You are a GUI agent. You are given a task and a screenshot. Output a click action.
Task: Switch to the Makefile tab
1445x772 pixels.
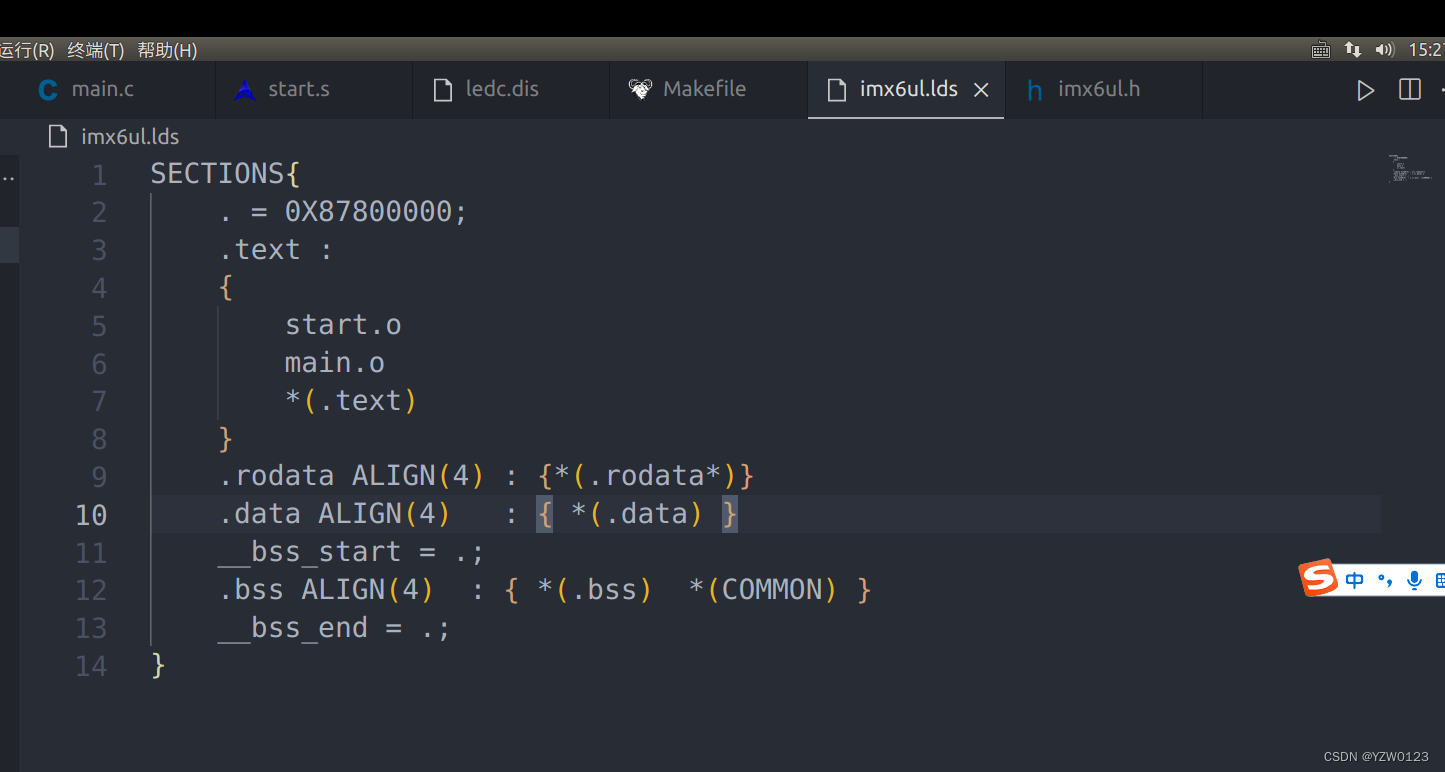708,90
